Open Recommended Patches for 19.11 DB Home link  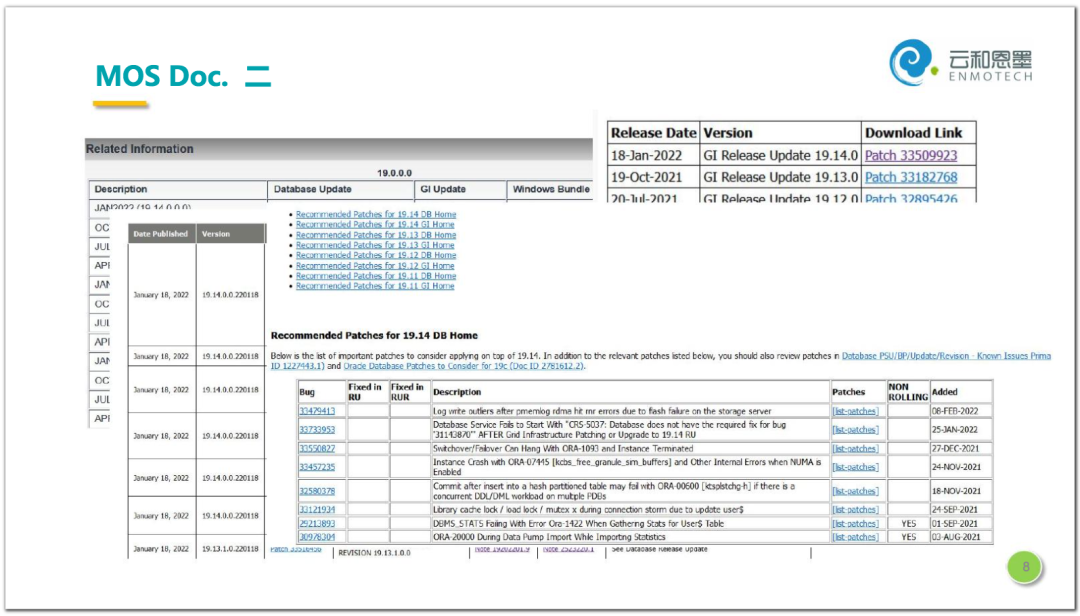point(375,276)
